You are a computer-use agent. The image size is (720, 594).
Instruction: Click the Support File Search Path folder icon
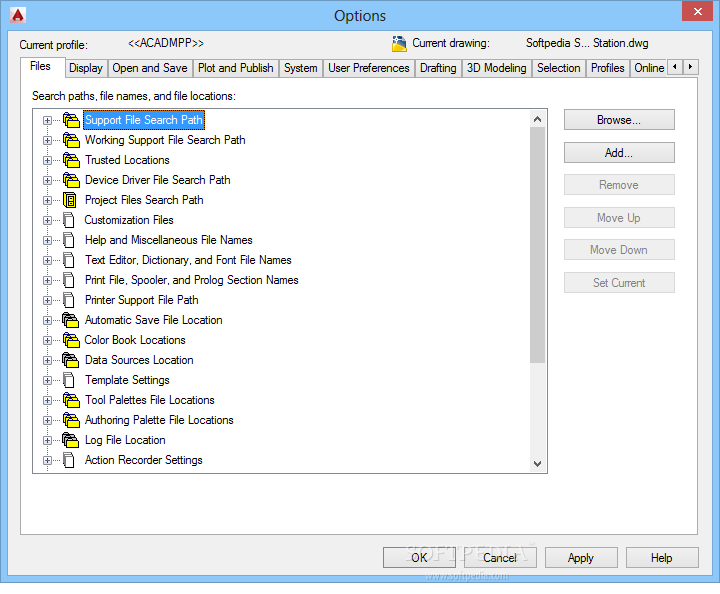(71, 120)
